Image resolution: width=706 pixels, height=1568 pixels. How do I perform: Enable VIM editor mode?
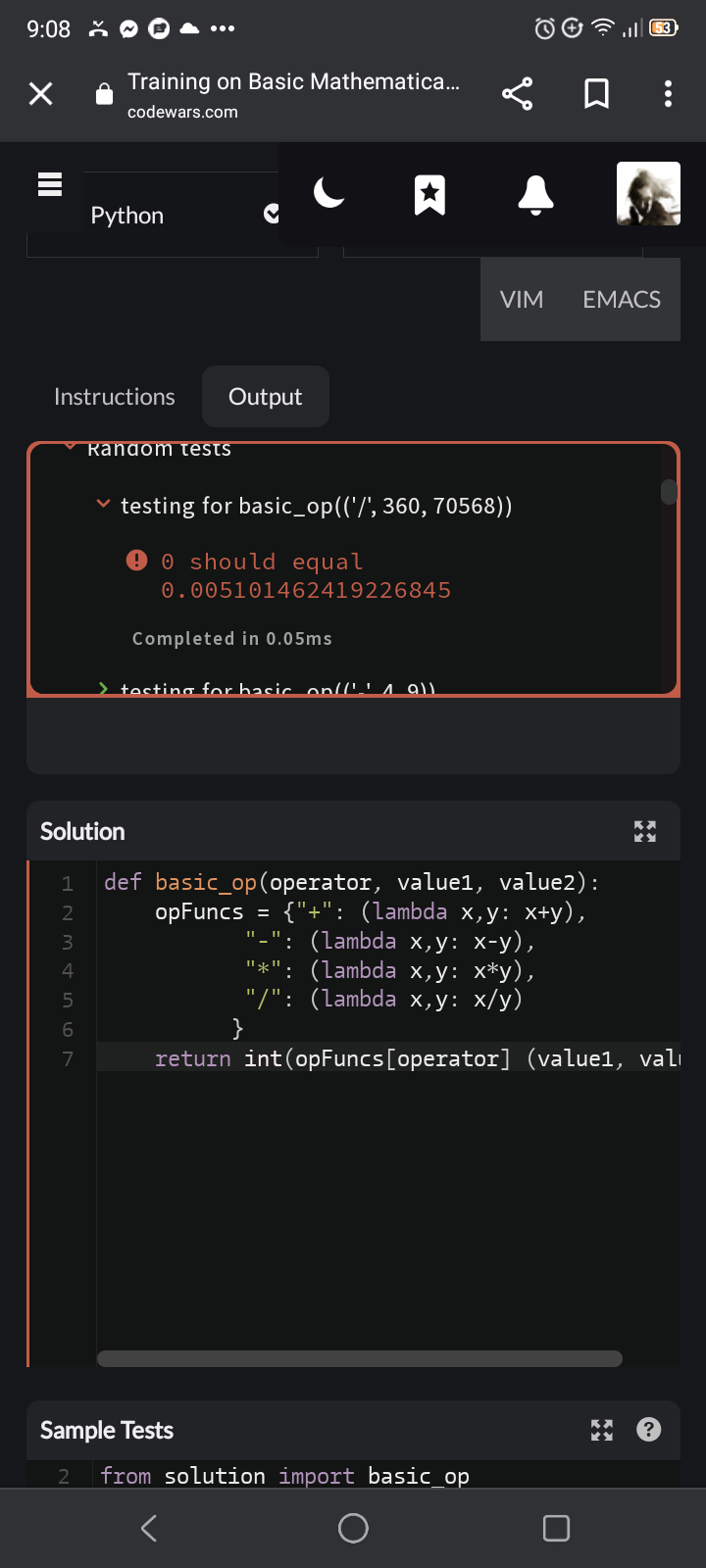(x=521, y=300)
